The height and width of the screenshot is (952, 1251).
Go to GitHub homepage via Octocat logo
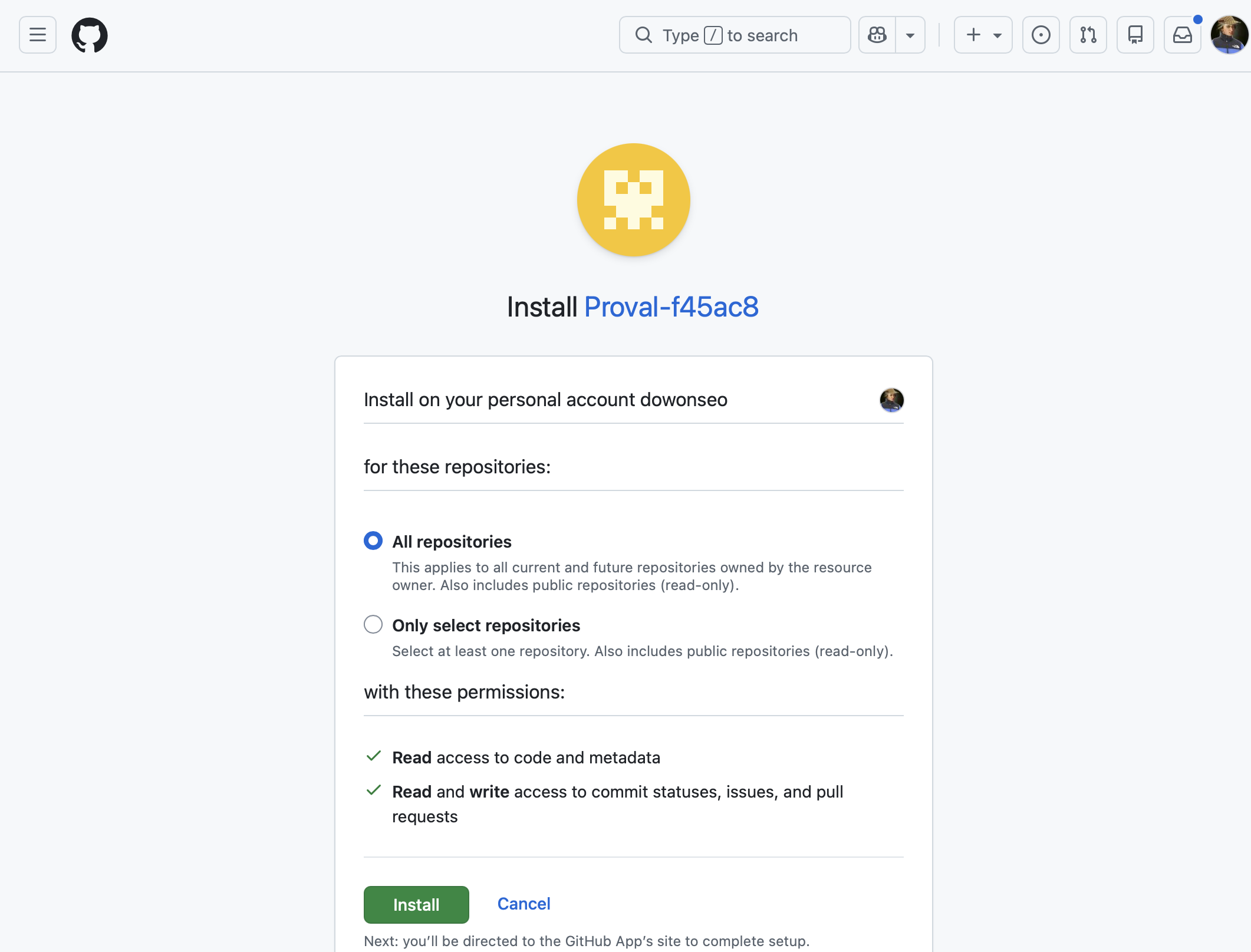pos(90,35)
